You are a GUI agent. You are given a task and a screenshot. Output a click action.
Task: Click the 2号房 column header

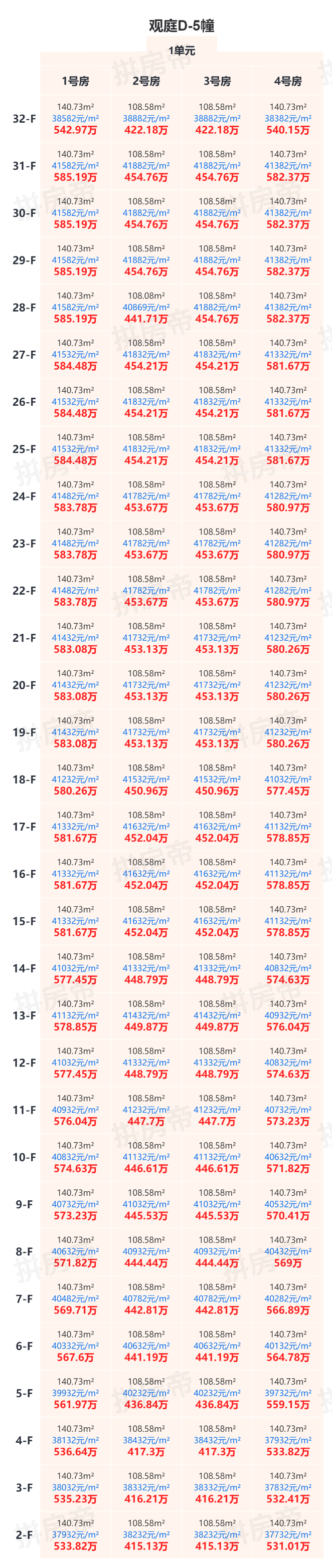pyautogui.click(x=146, y=81)
